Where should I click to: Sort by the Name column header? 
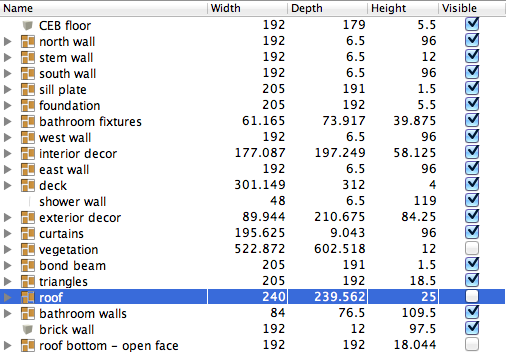pyautogui.click(x=104, y=8)
